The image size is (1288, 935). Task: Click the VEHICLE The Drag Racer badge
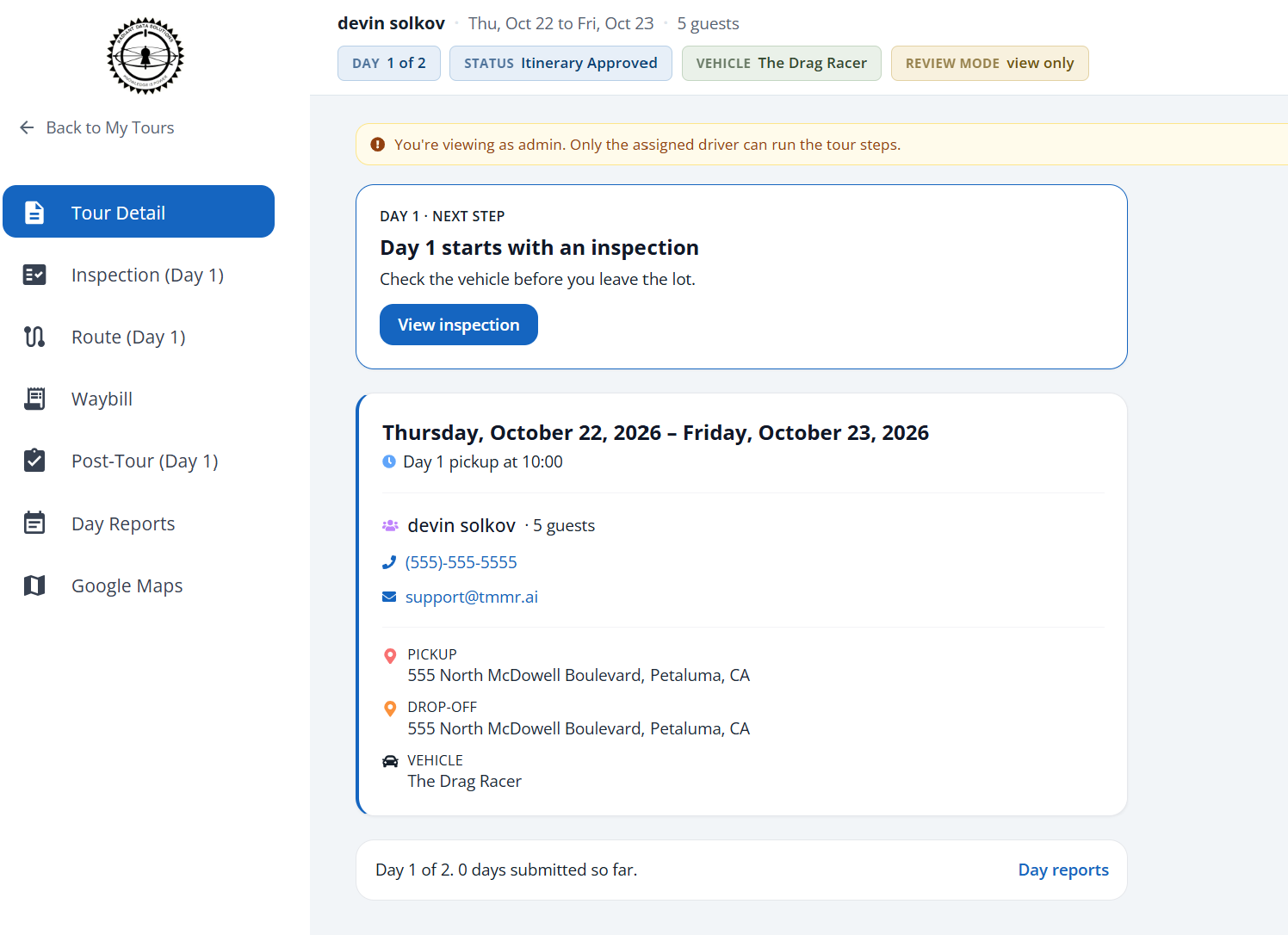[782, 63]
